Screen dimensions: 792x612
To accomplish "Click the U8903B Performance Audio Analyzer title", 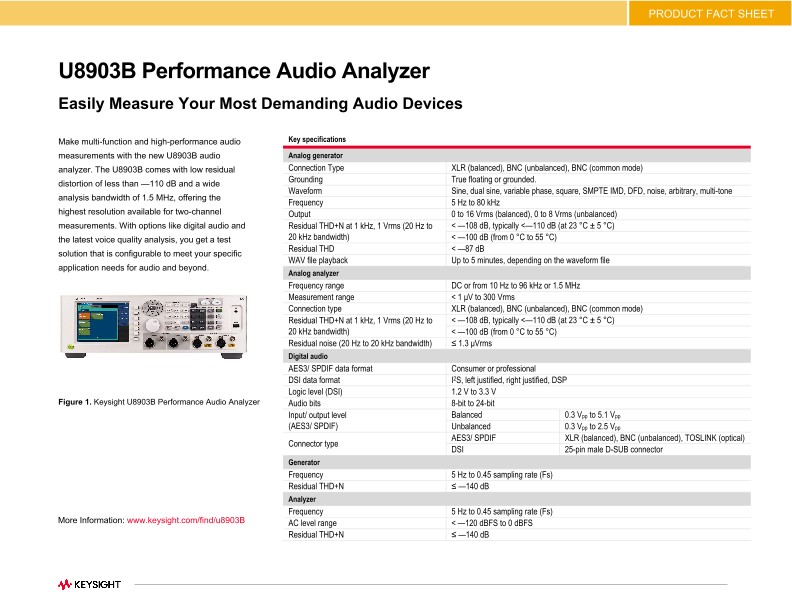I will 244,71.
